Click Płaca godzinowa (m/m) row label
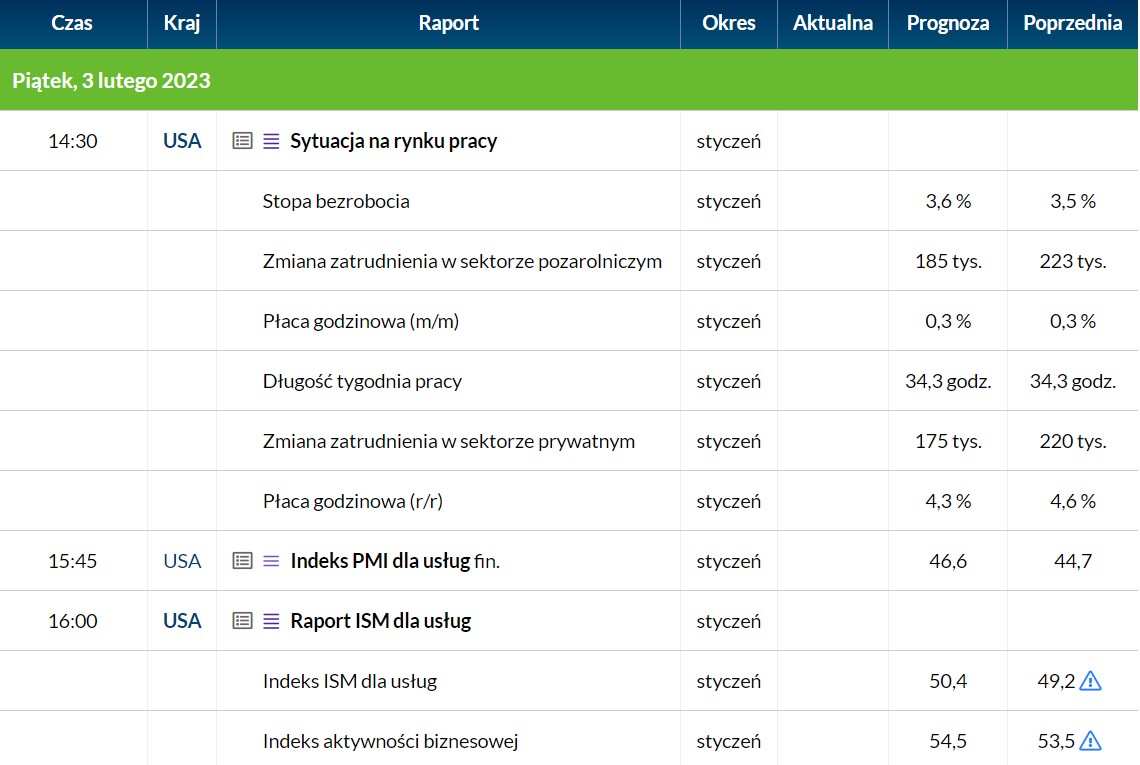1140x765 pixels. (x=361, y=321)
